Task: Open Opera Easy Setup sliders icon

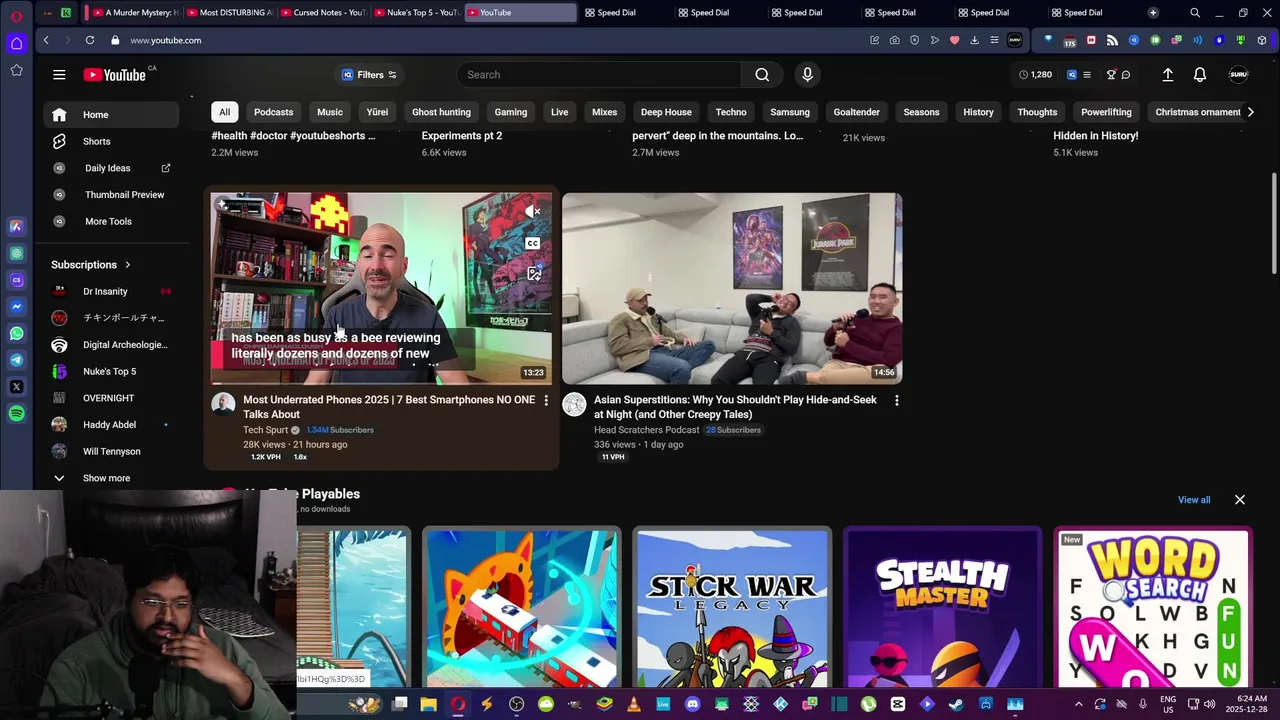Action: [x=994, y=40]
